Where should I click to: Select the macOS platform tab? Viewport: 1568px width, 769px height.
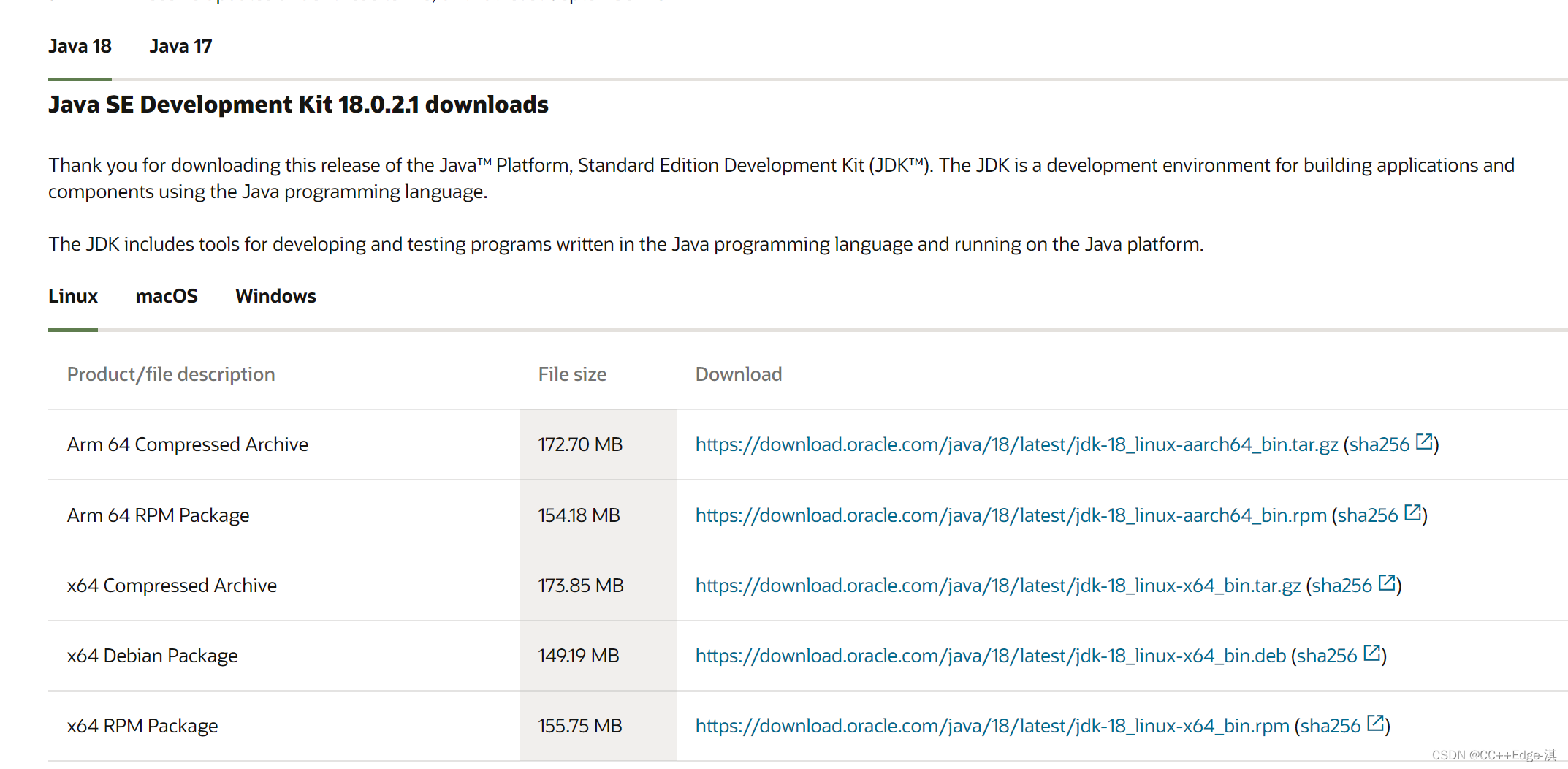point(167,296)
